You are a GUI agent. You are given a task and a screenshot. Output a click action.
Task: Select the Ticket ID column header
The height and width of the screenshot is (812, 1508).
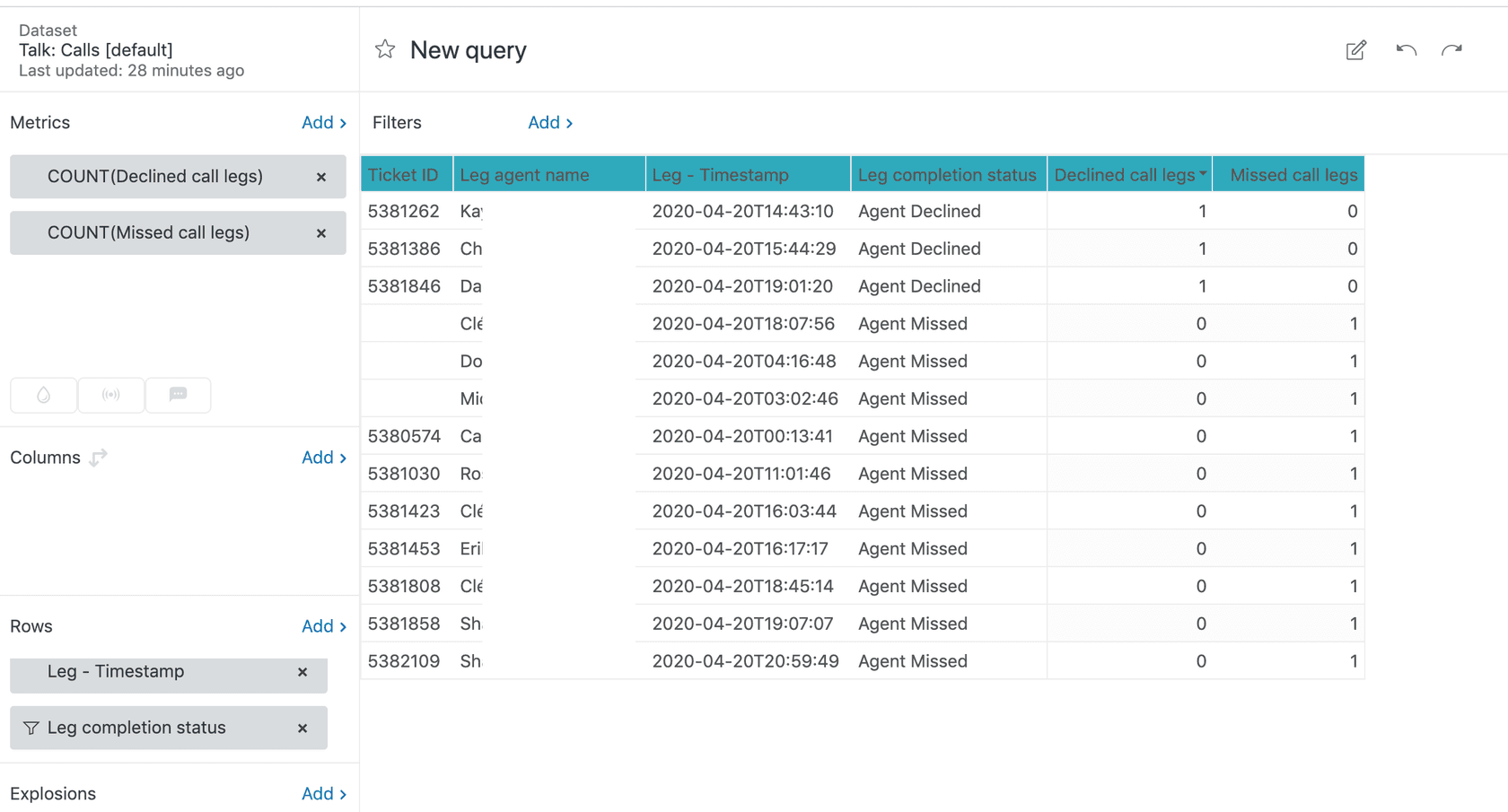[405, 174]
